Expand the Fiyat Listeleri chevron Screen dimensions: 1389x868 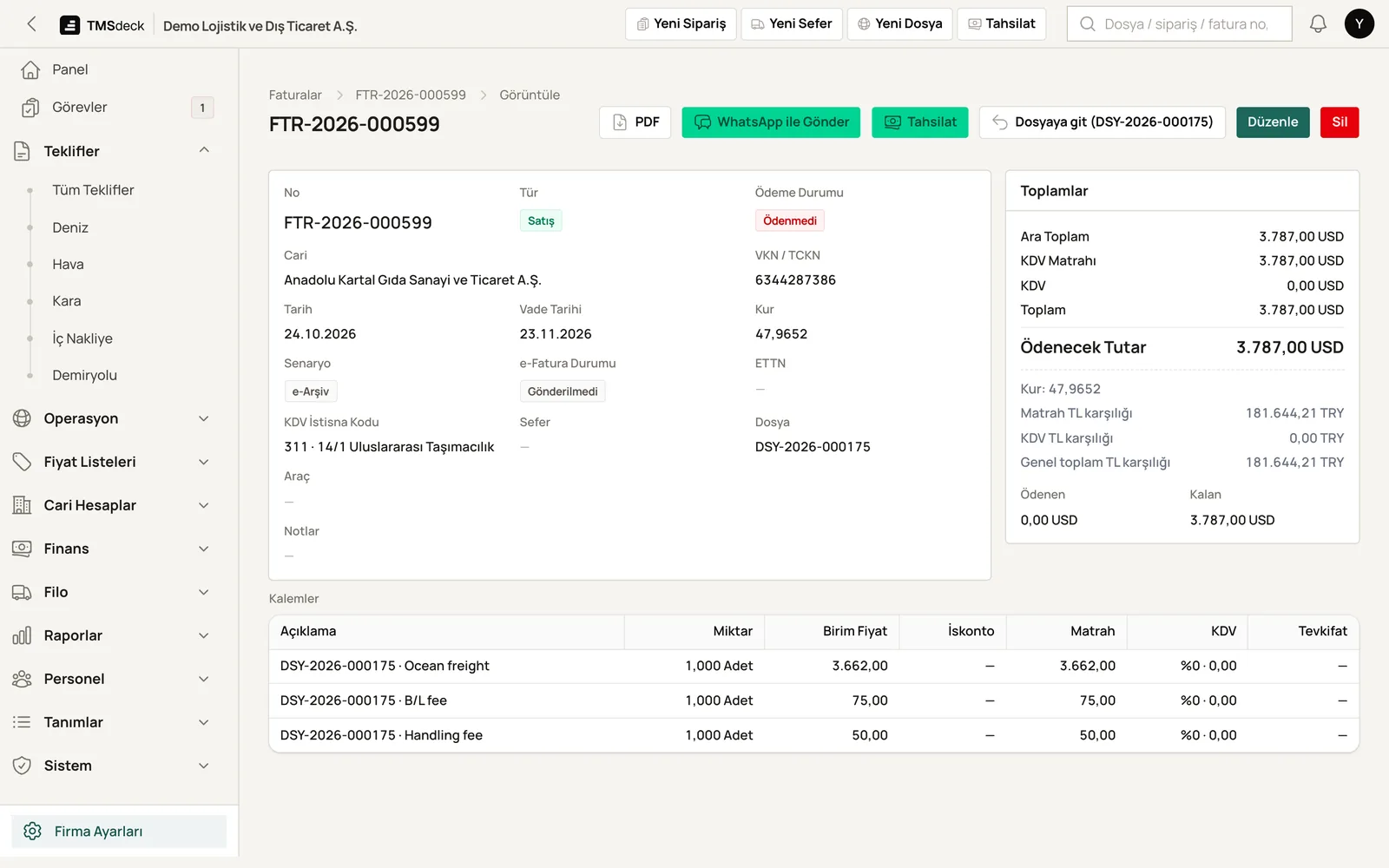click(204, 462)
